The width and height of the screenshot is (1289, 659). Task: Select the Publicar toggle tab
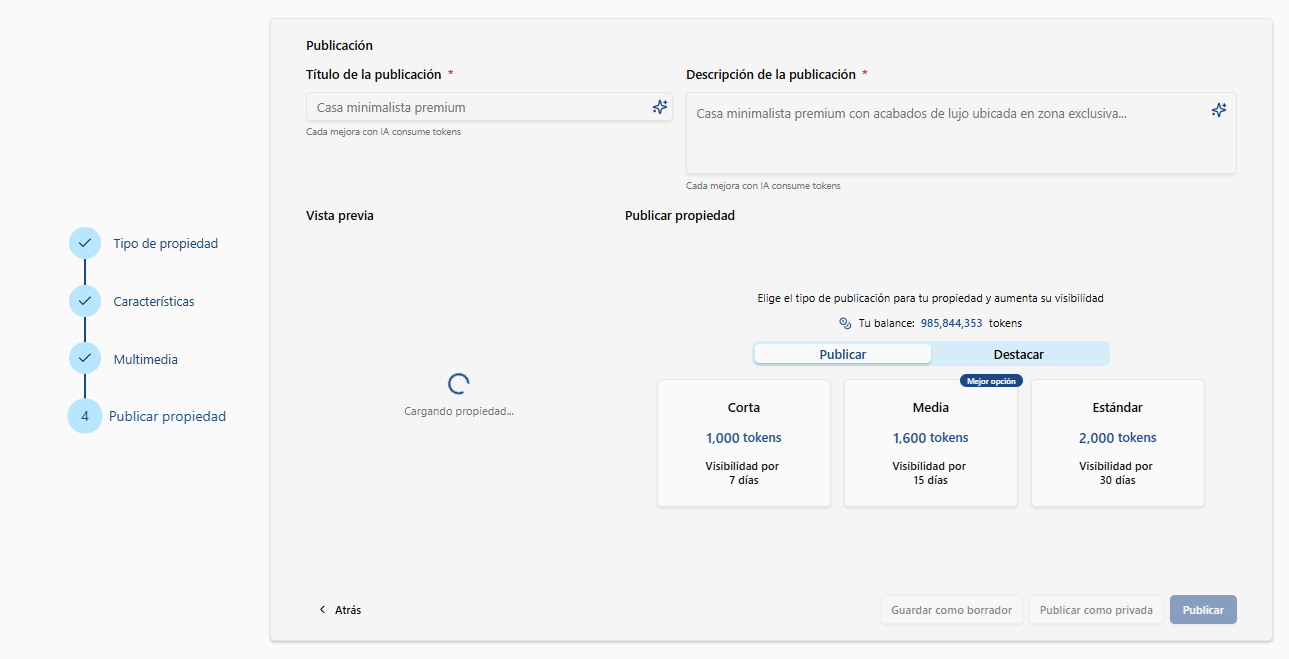point(842,354)
